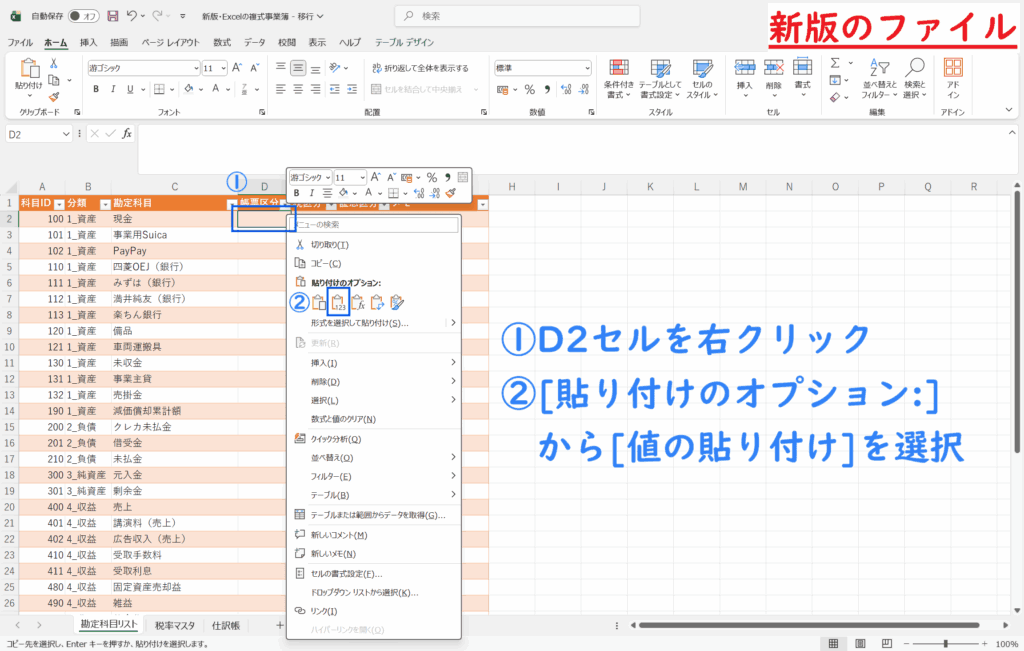This screenshot has width=1024, height=651.
Task: Switch to 仕訳帳 sheet tab
Action: (225, 625)
